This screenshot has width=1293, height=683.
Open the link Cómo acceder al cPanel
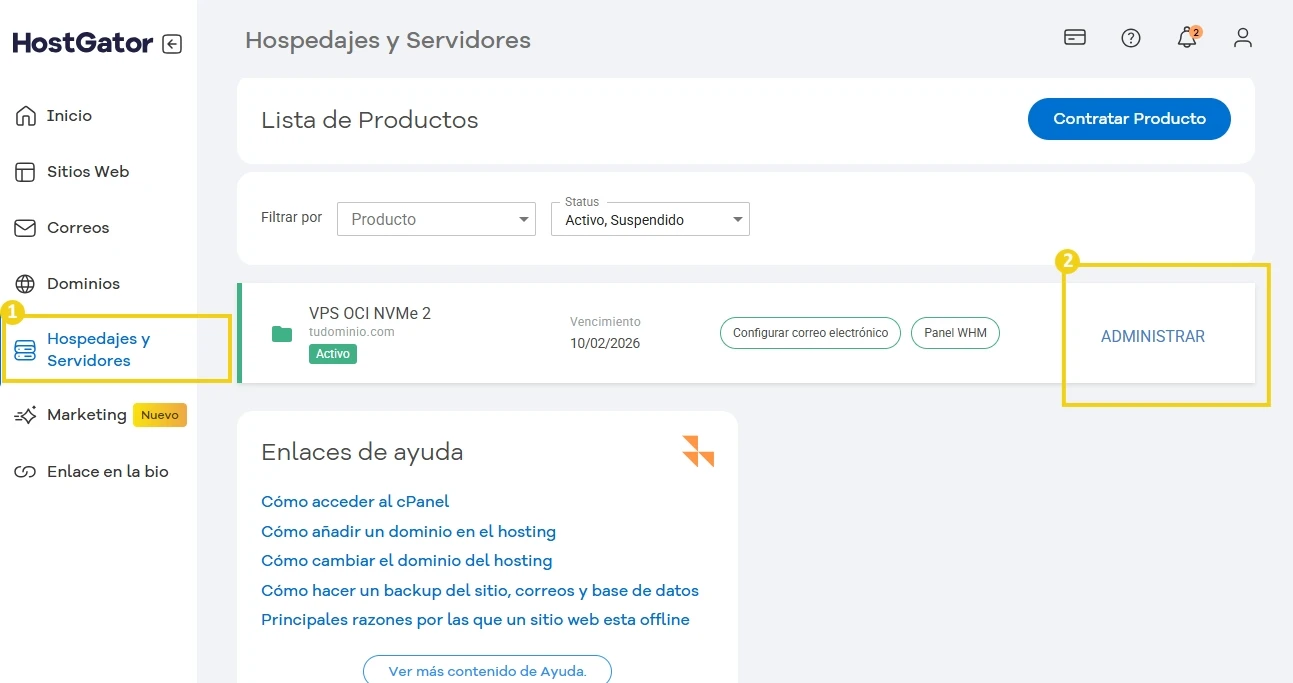point(355,501)
